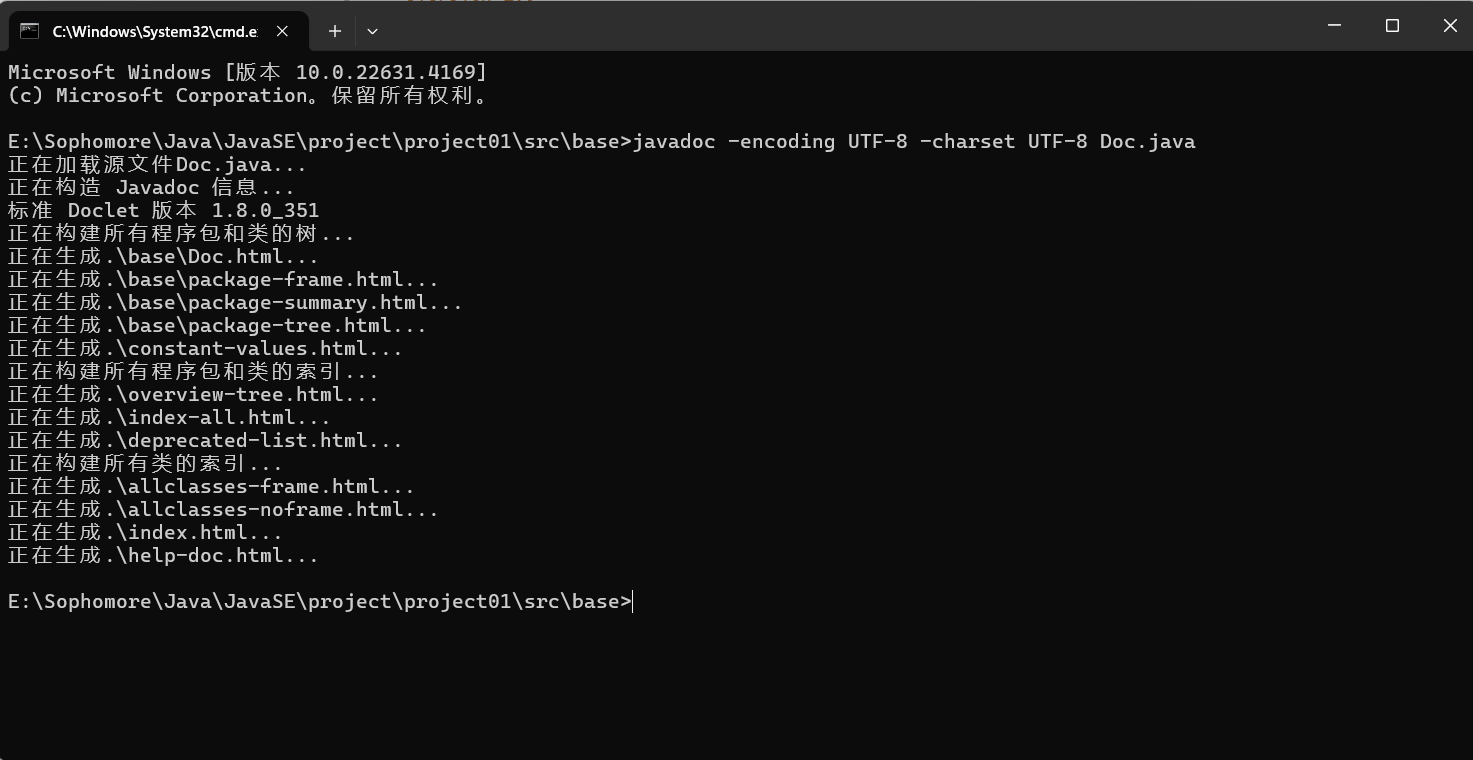Click the .\allclasses-frame.html output line
1473x760 pixels.
[x=211, y=486]
